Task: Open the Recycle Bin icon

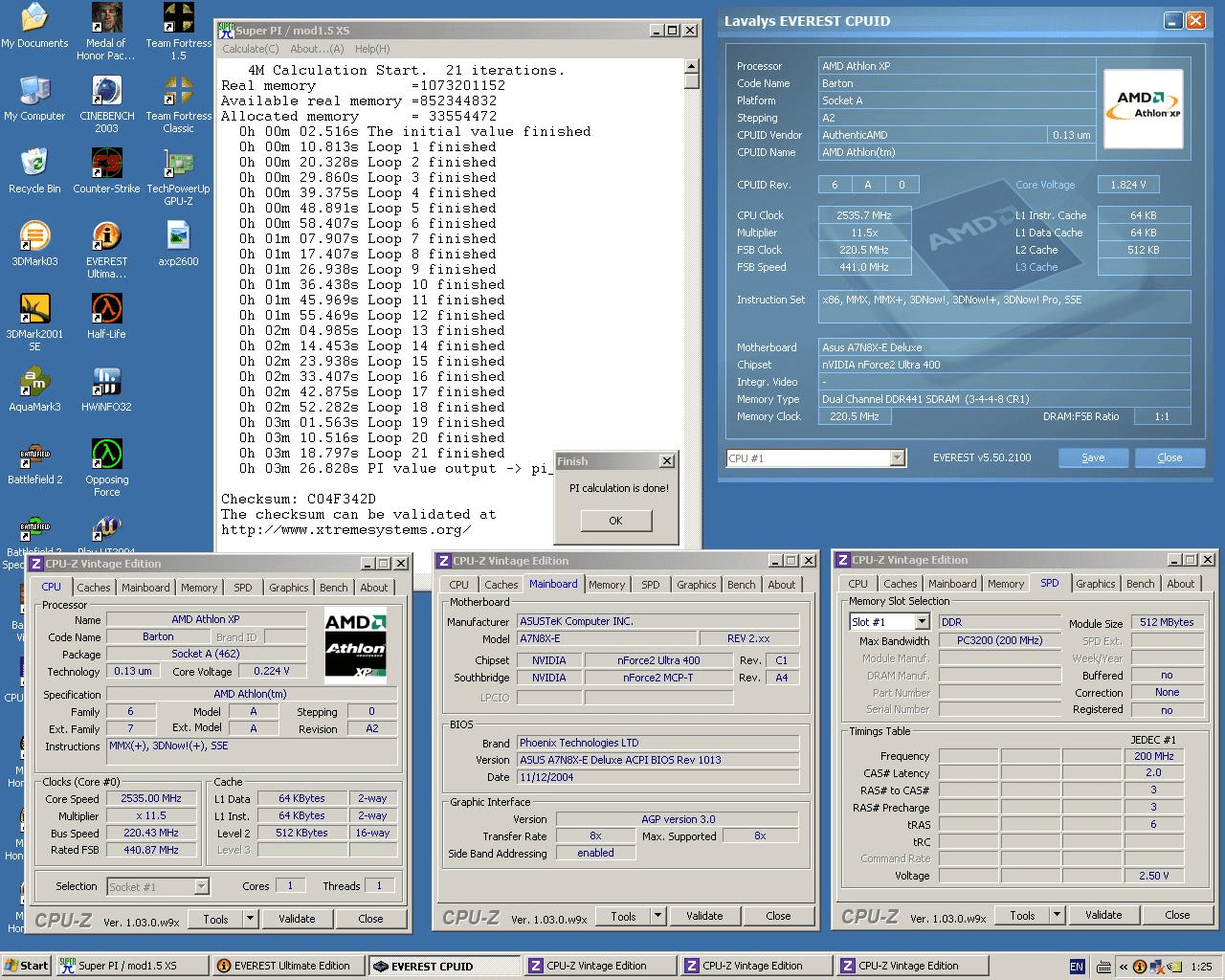Action: (34, 172)
